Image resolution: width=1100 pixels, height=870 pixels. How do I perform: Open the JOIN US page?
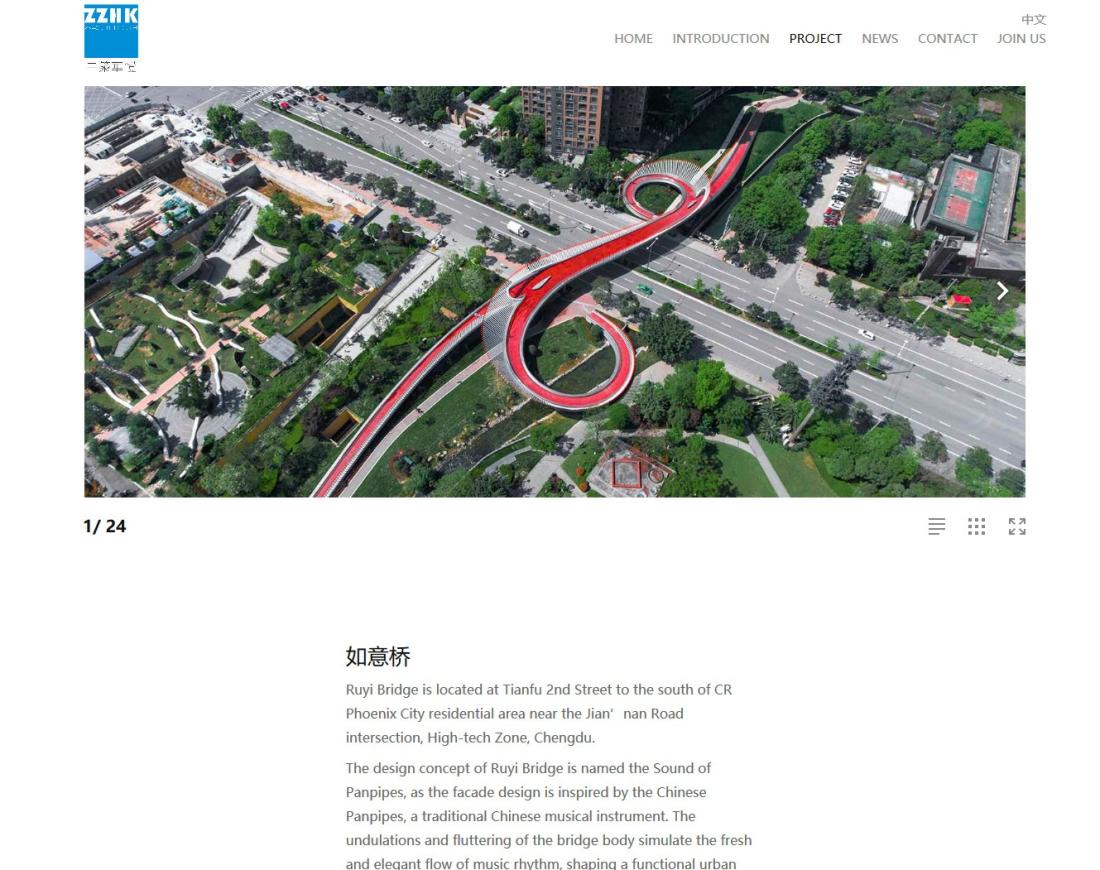(1021, 39)
